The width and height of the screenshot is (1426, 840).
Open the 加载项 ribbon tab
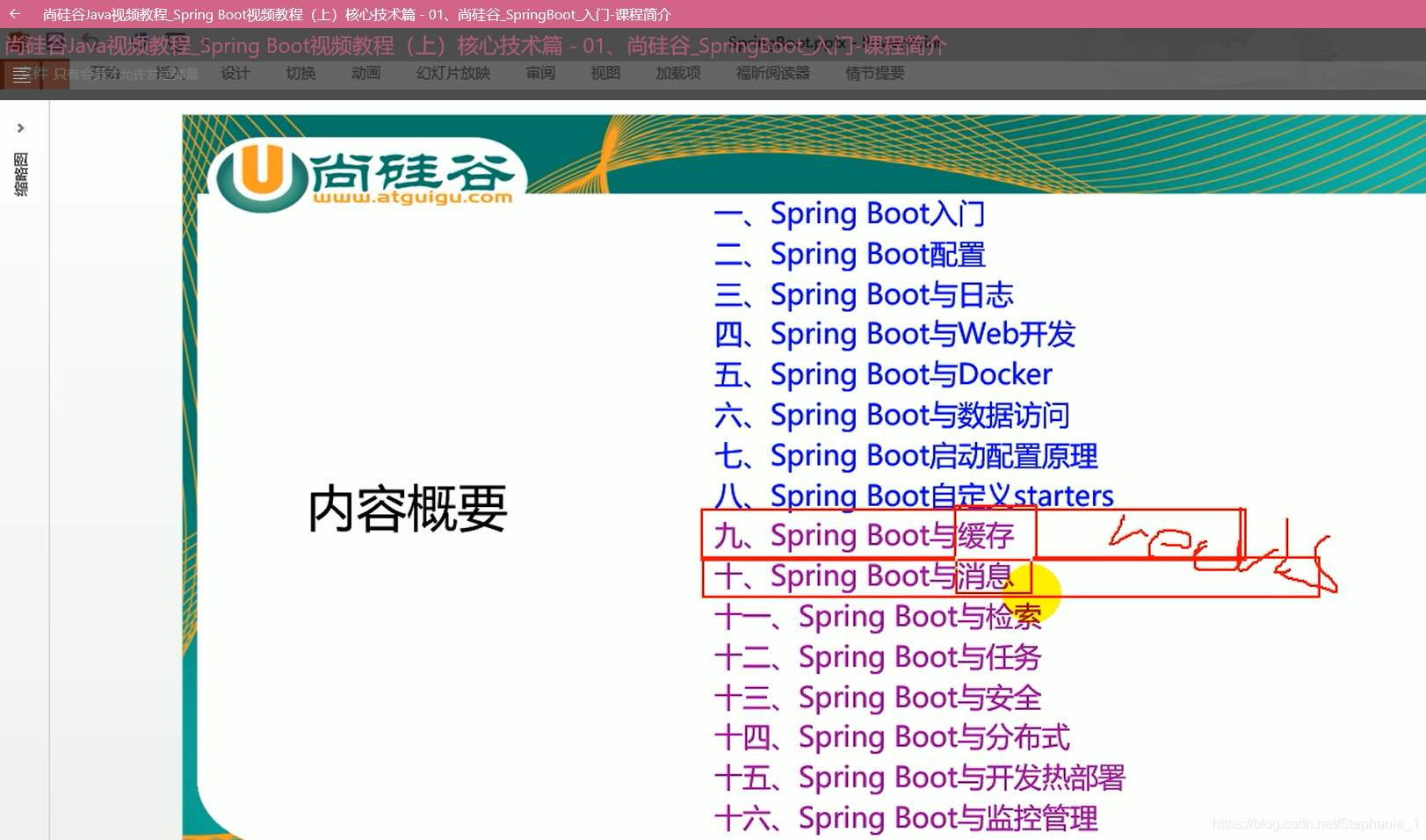point(677,73)
